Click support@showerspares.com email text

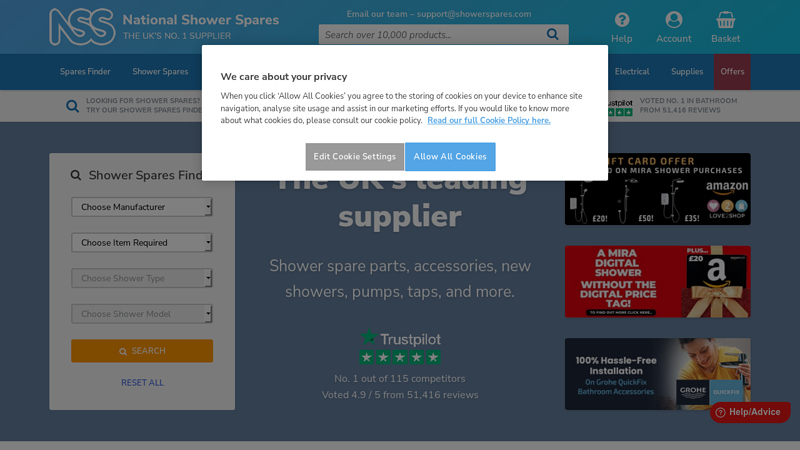click(474, 14)
